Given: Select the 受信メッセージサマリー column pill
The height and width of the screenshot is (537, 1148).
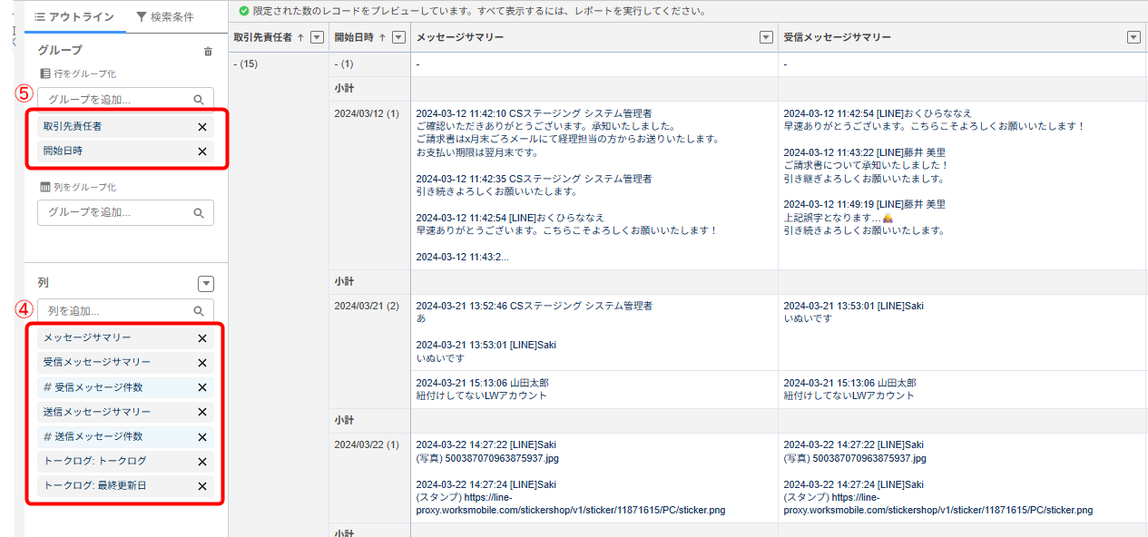Looking at the screenshot, I should tap(125, 363).
